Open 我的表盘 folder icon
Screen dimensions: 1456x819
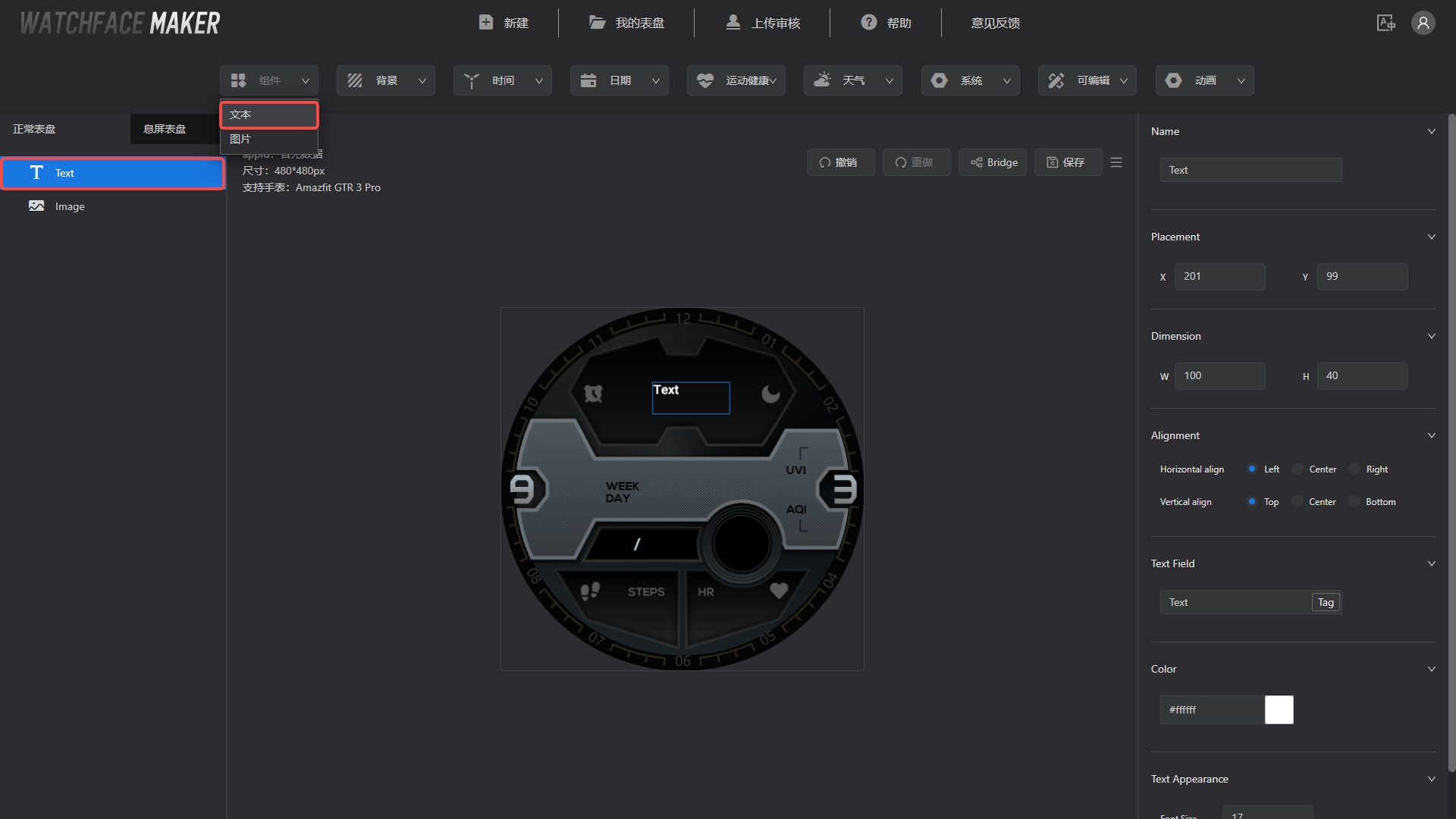coord(598,23)
